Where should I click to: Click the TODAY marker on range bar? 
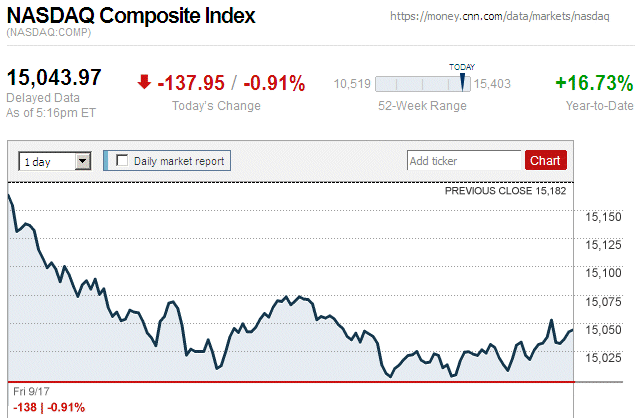coord(462,81)
